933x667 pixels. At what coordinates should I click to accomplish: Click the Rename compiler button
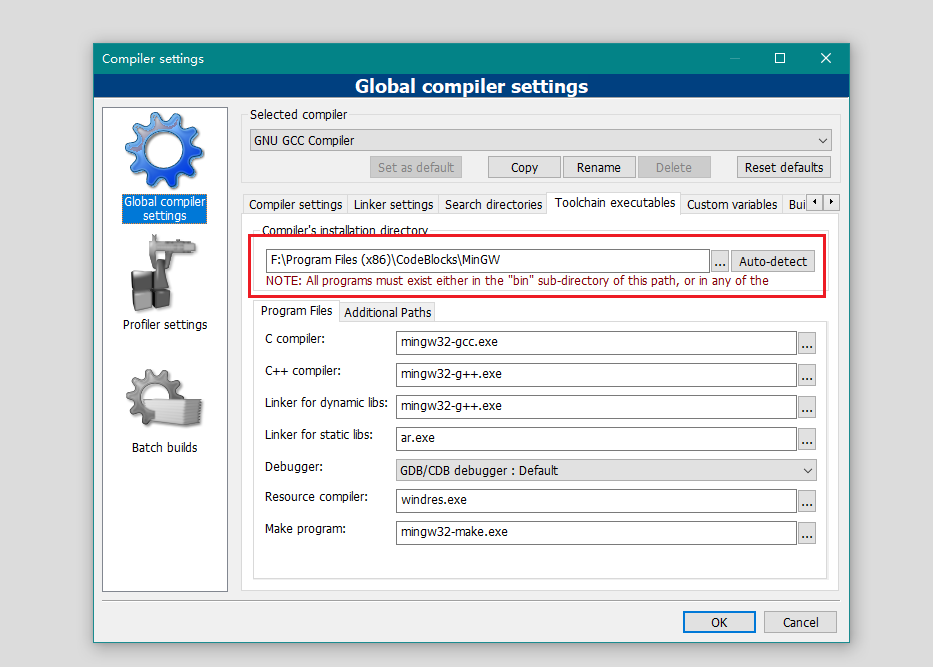599,168
